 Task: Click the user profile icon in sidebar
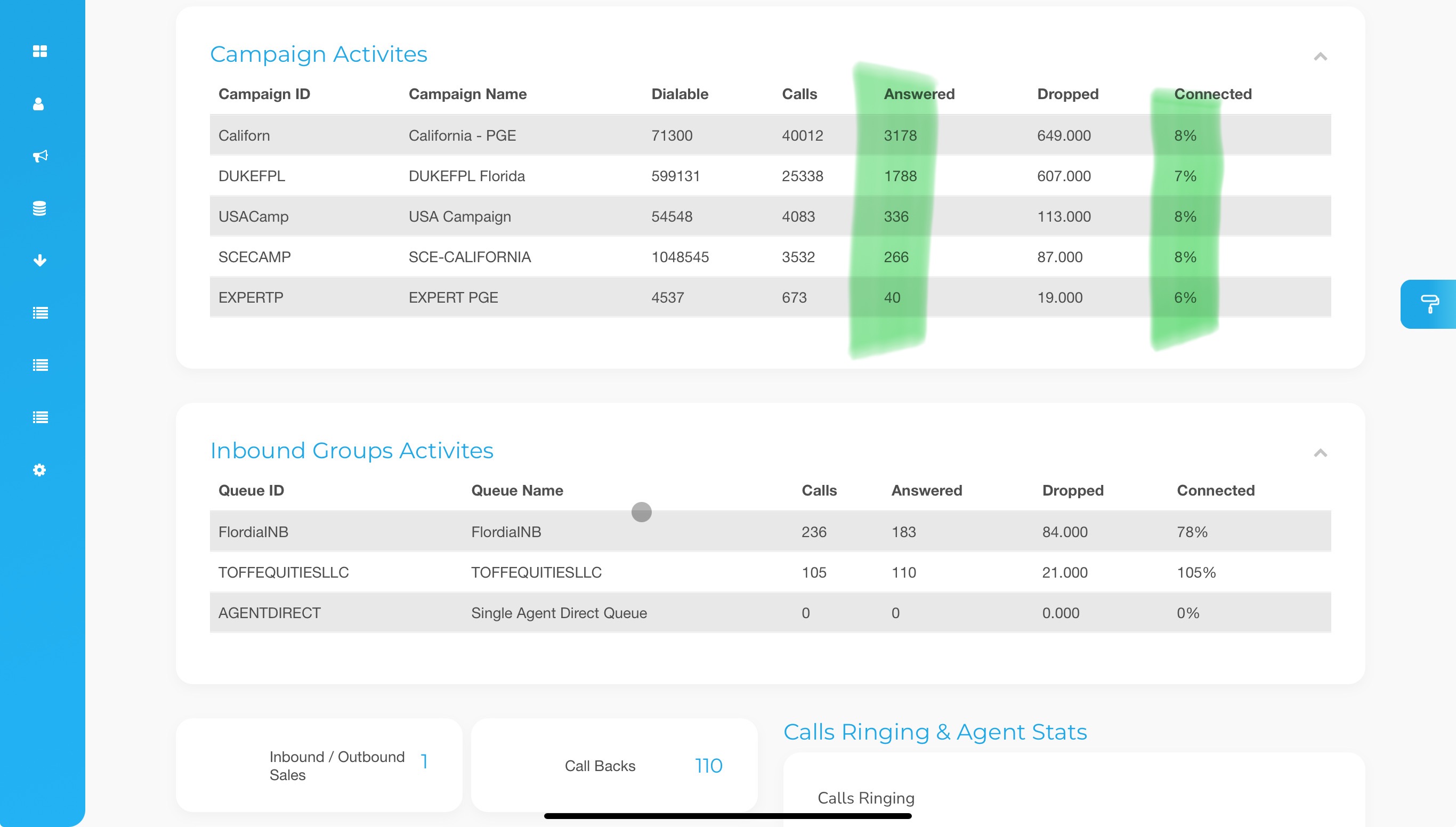click(38, 103)
